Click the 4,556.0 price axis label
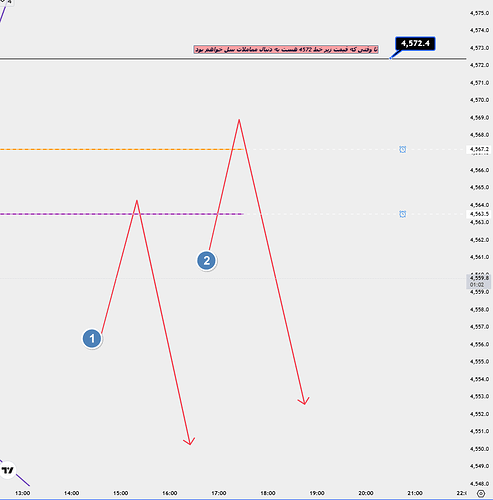 (479, 344)
